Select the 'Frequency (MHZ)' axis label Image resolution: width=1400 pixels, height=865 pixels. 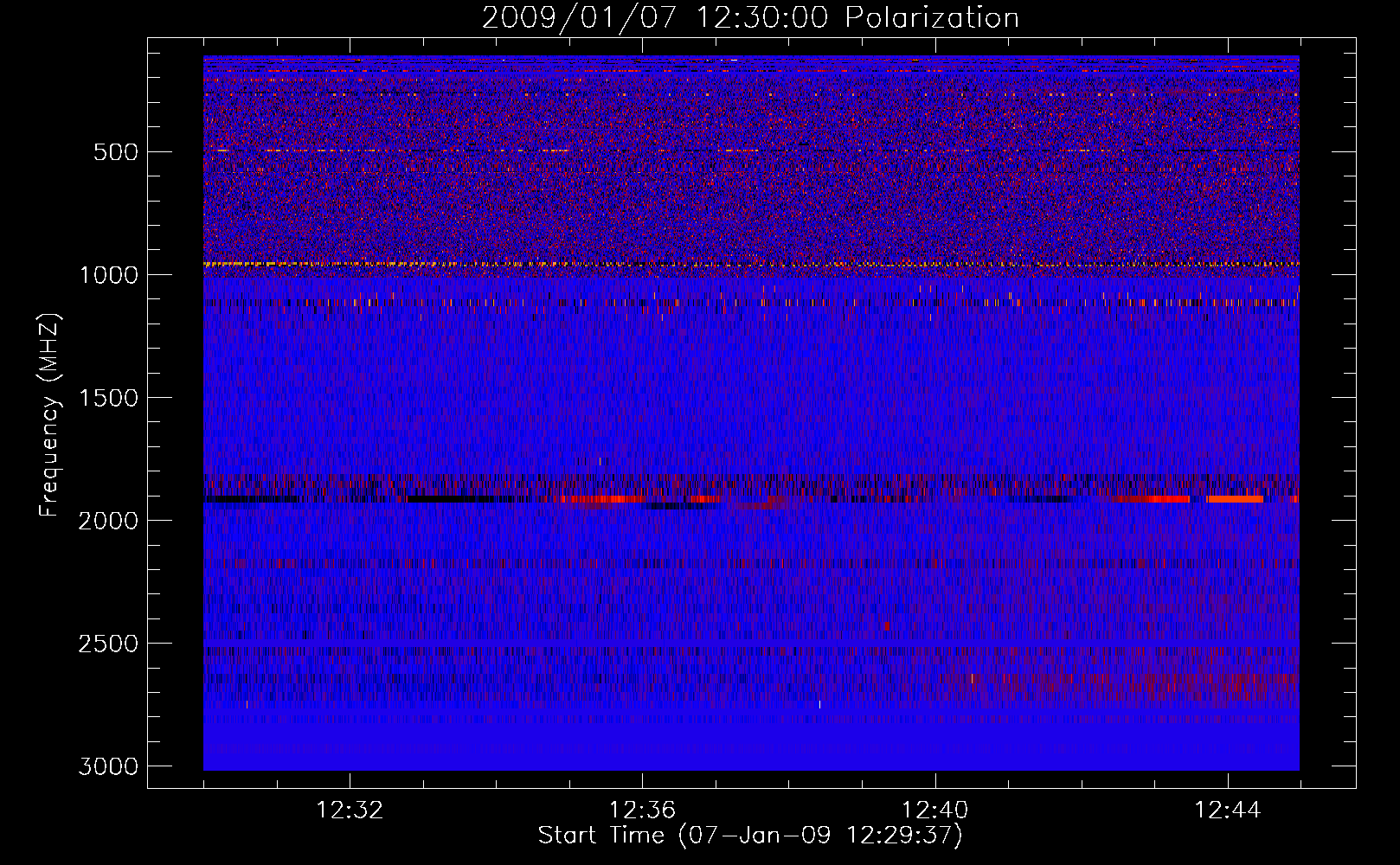tap(50, 415)
